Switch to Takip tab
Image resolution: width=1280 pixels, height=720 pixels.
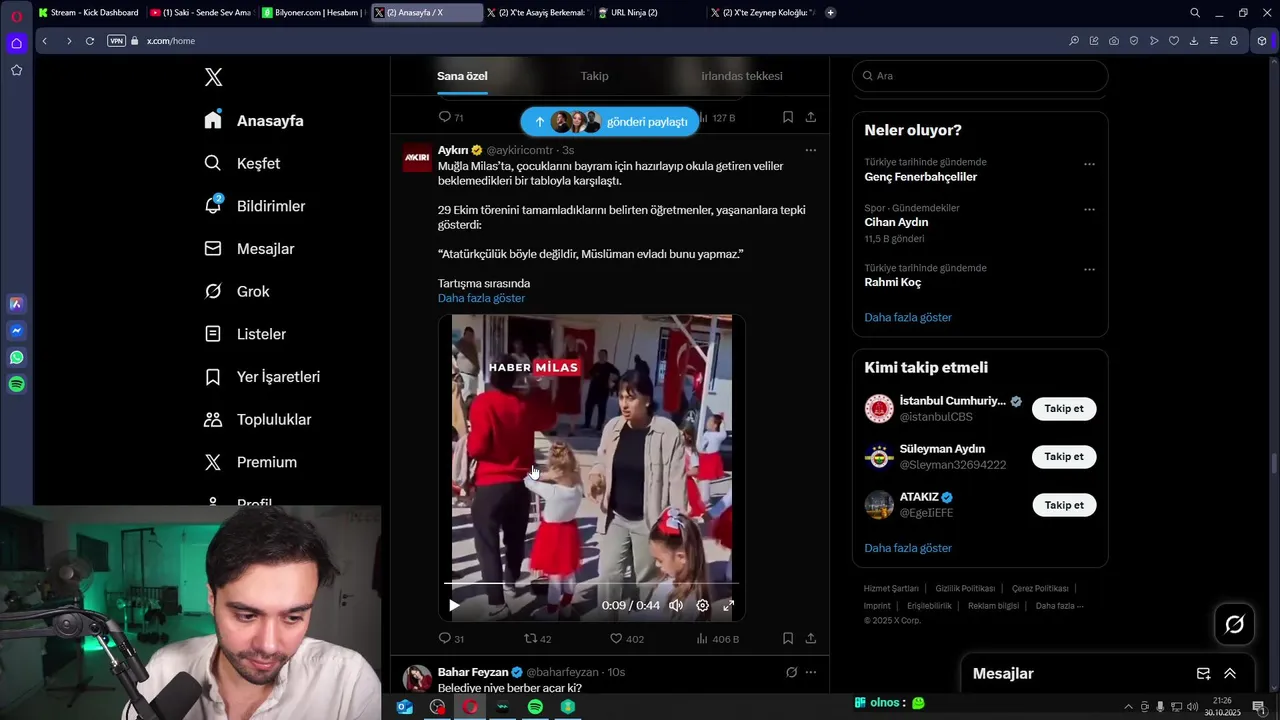pos(594,76)
